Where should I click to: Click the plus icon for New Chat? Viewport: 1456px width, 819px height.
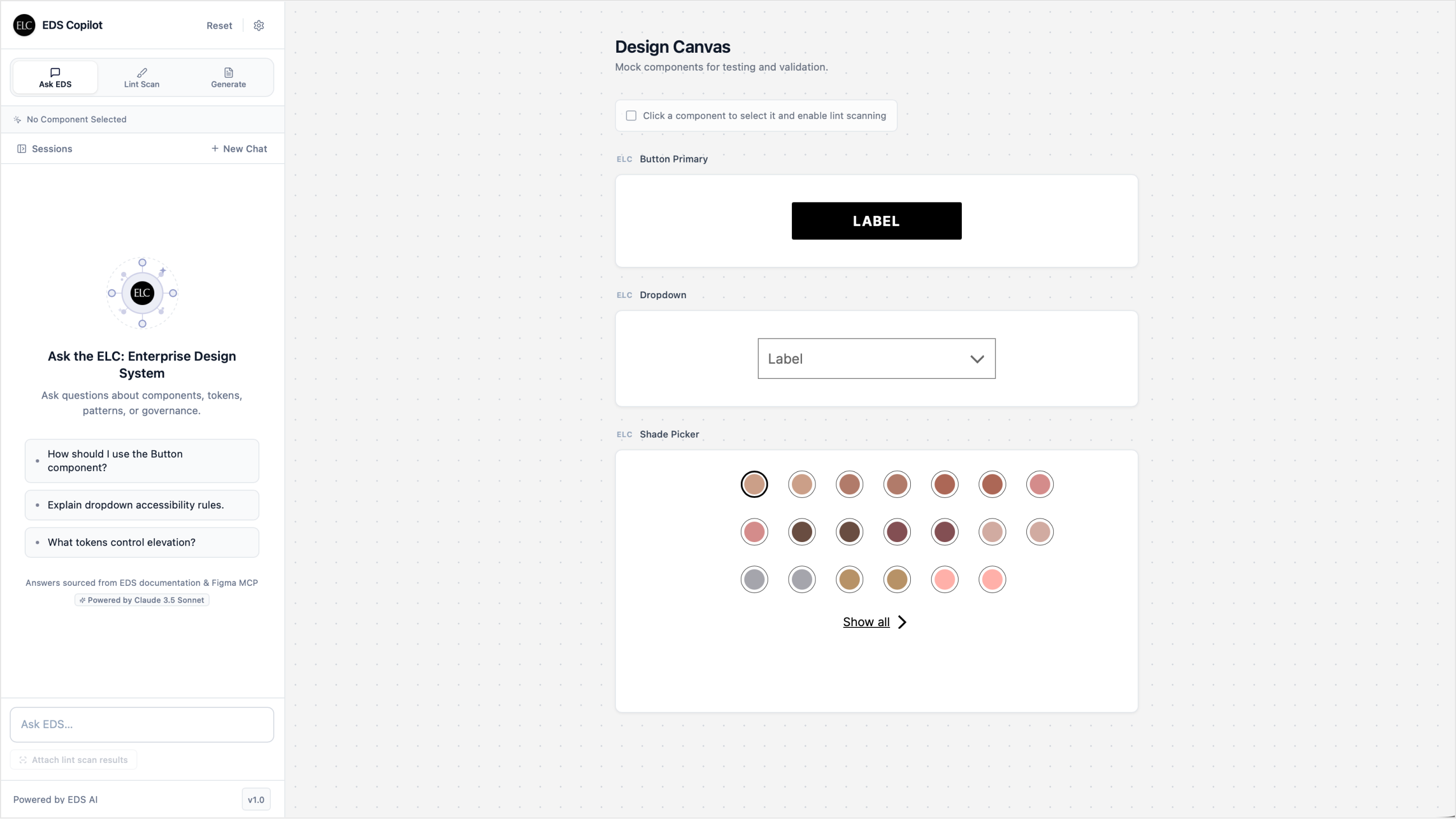pyautogui.click(x=215, y=149)
